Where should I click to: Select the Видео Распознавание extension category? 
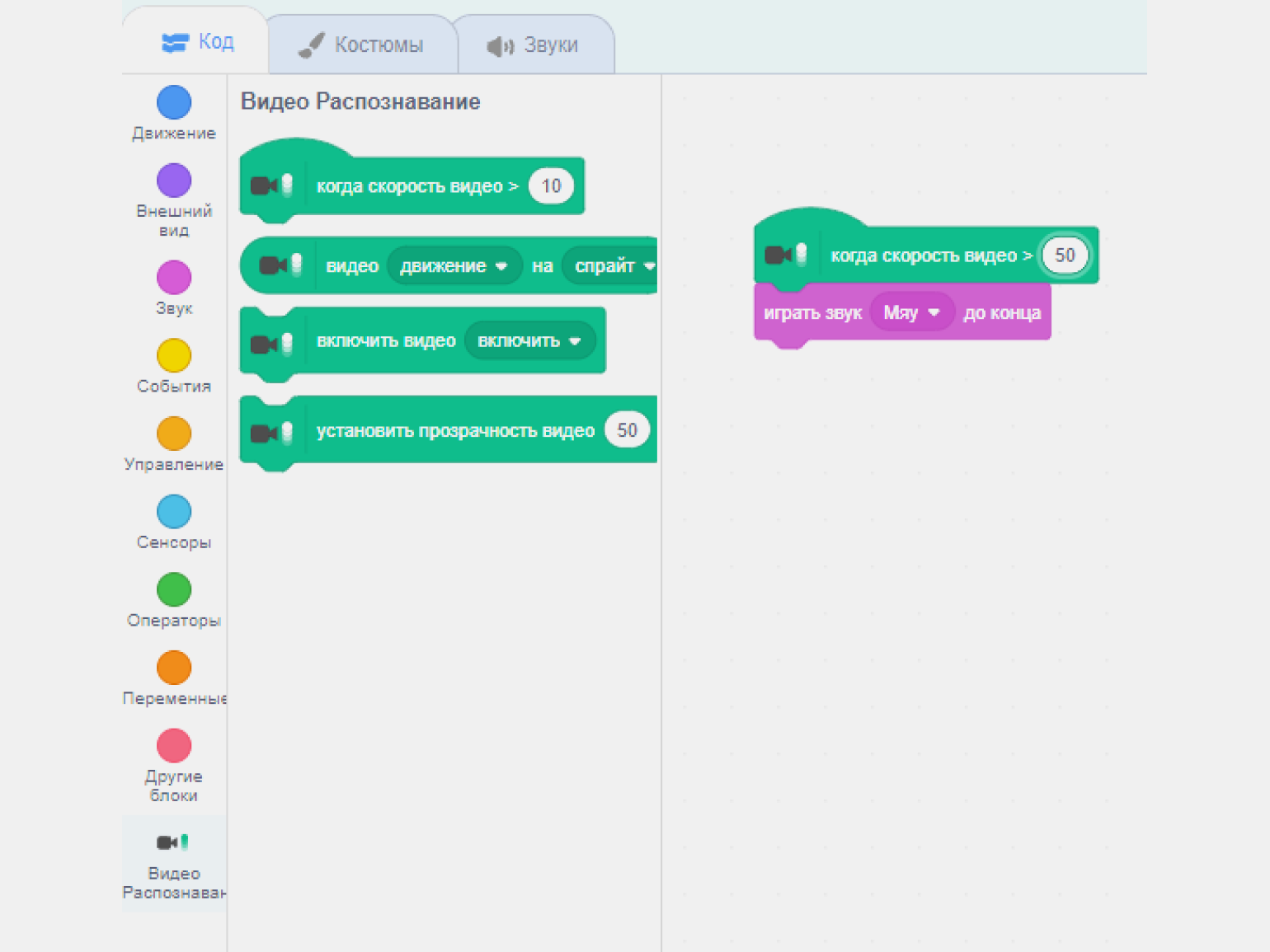point(174,865)
